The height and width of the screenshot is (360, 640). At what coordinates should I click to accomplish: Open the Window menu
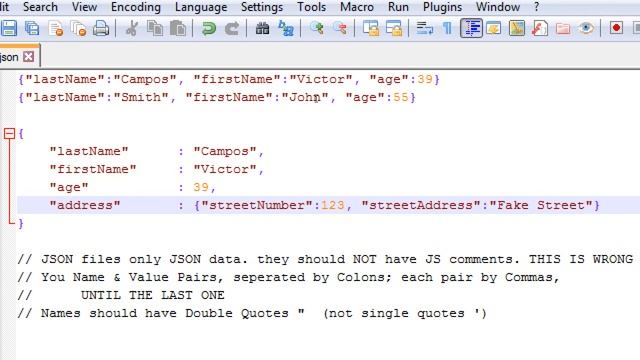498,7
